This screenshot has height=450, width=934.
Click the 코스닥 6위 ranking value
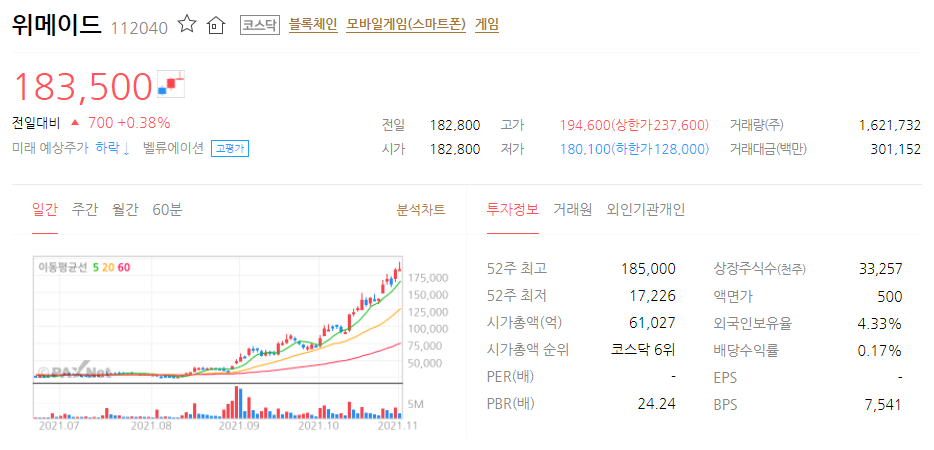[x=644, y=350]
